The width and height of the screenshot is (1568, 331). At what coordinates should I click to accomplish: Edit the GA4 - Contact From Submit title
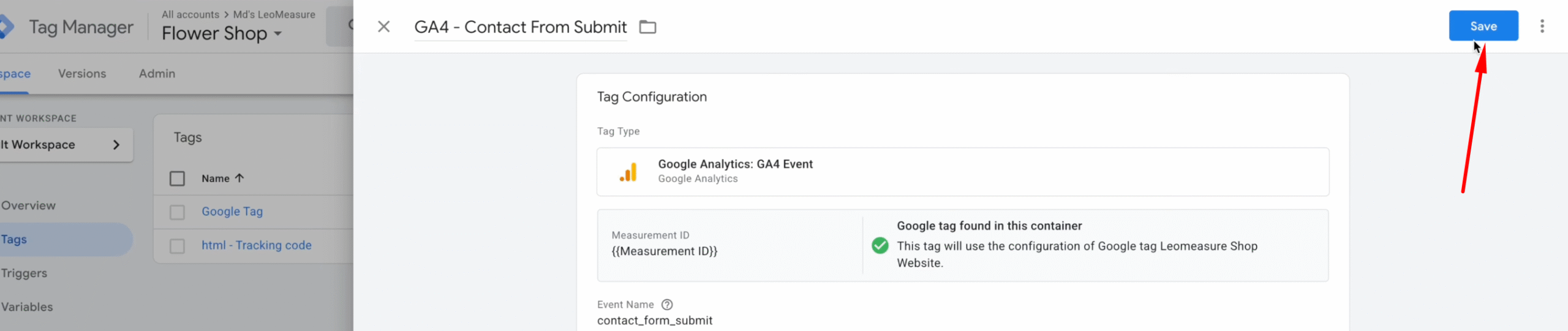tap(520, 28)
